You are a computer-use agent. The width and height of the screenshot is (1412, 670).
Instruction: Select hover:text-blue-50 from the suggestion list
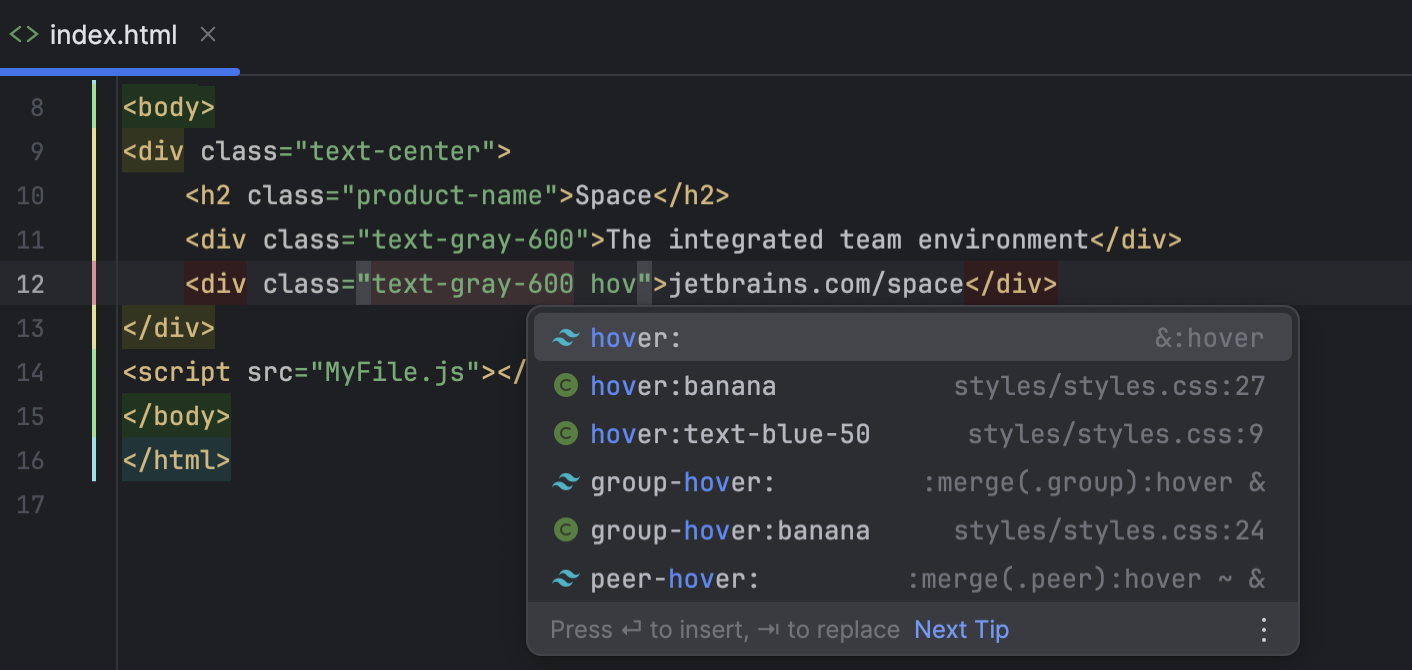click(x=730, y=433)
